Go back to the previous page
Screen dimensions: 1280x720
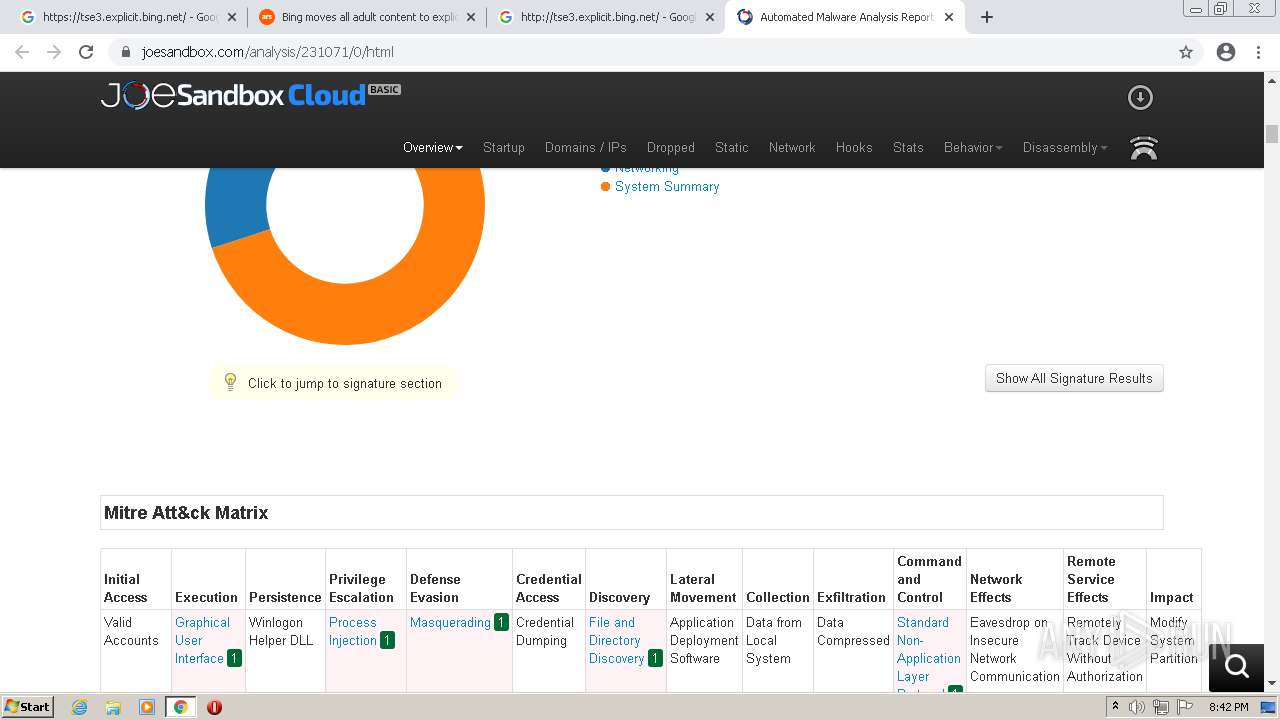pyautogui.click(x=22, y=52)
